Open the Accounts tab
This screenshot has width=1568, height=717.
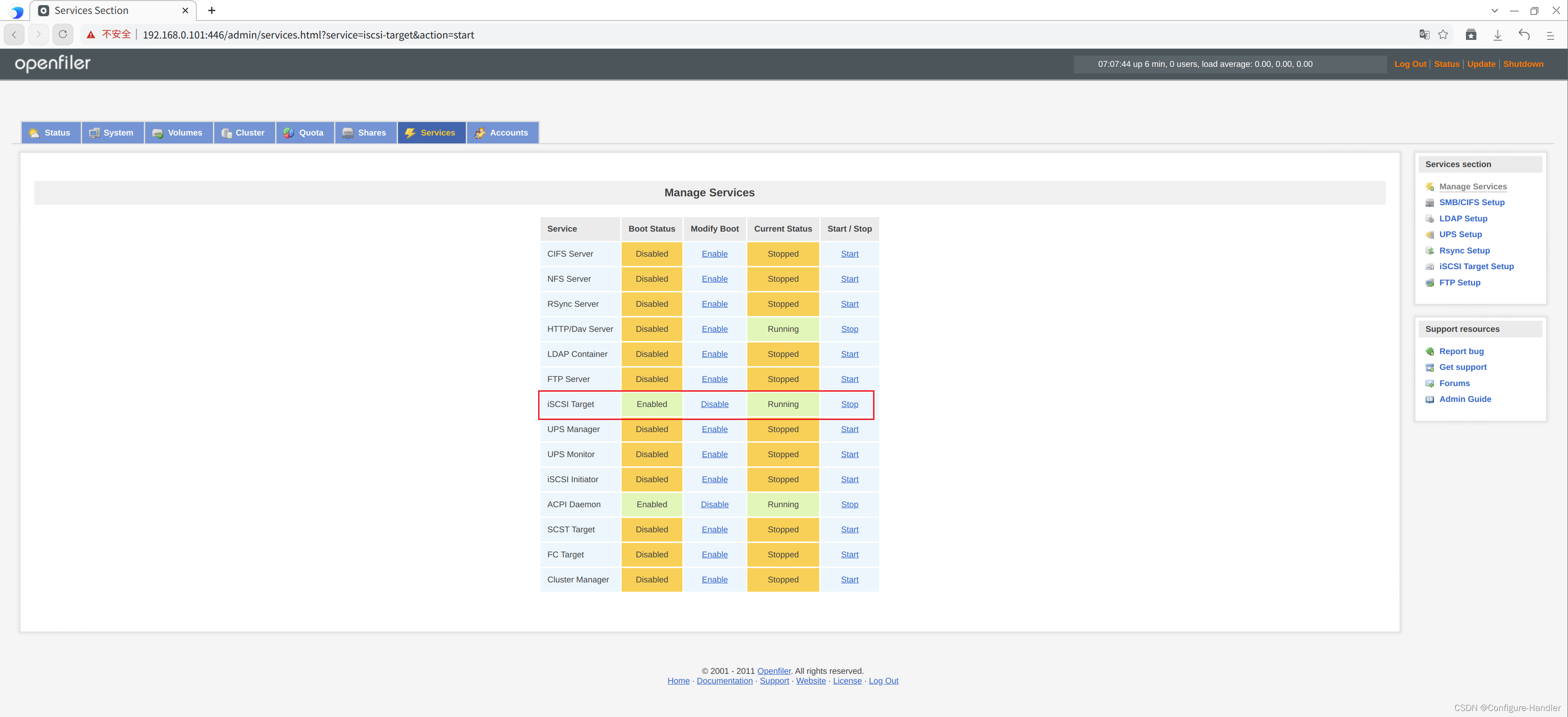point(502,133)
